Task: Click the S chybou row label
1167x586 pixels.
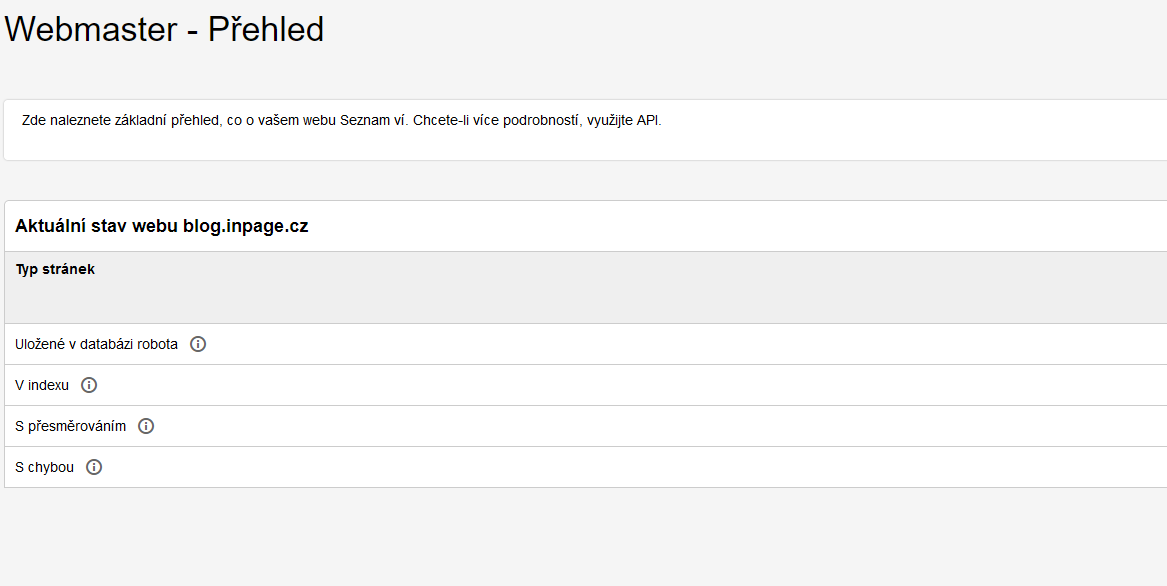Action: click(x=45, y=467)
